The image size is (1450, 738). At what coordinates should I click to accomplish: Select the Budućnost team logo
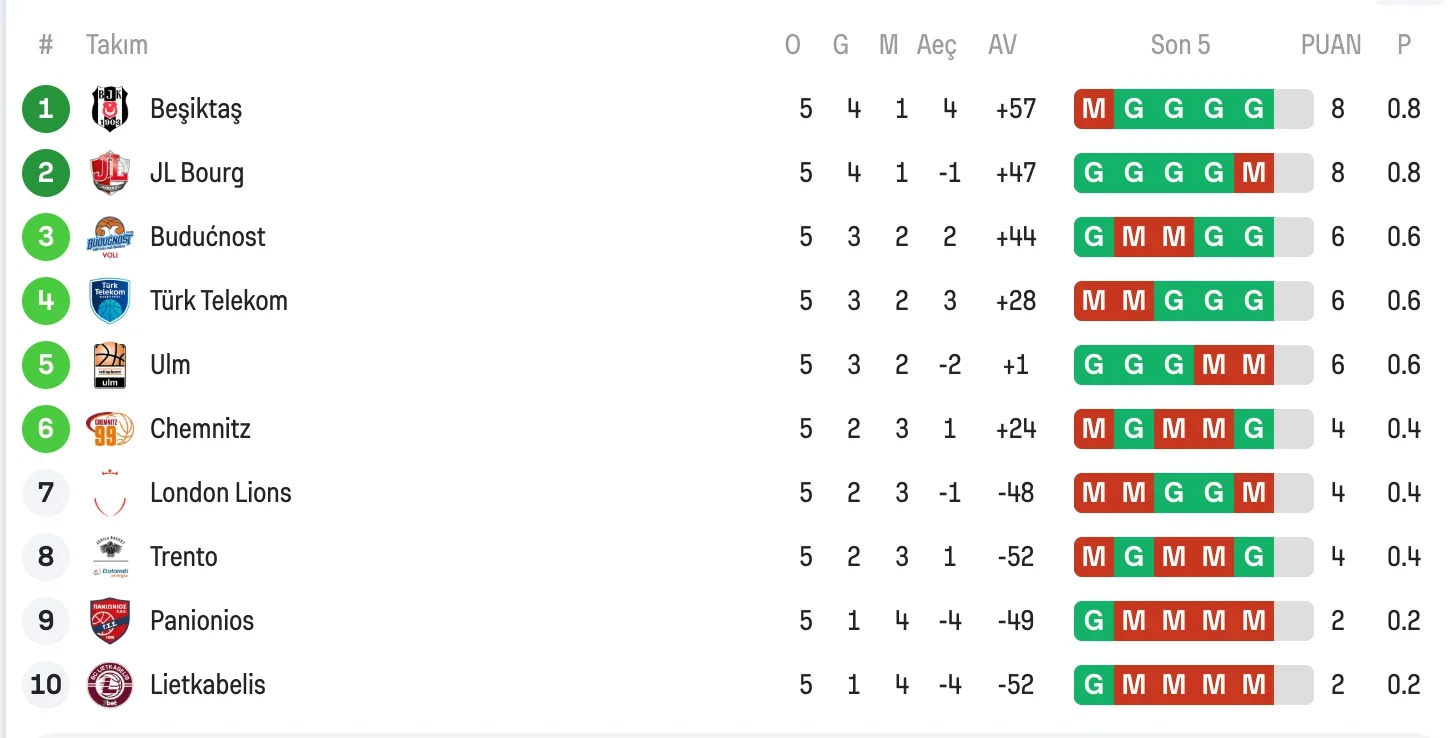click(110, 237)
